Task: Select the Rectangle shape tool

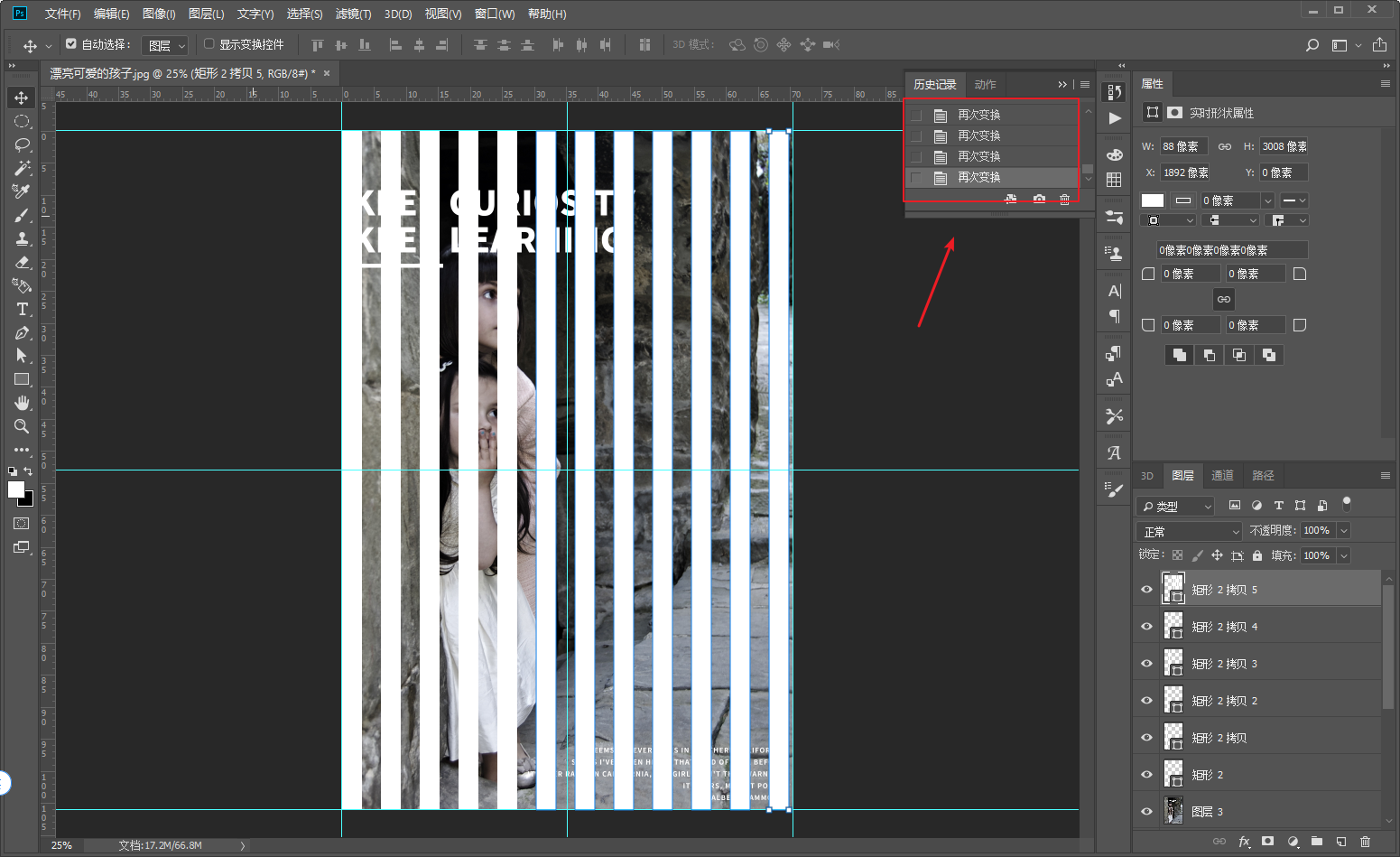Action: click(x=22, y=379)
